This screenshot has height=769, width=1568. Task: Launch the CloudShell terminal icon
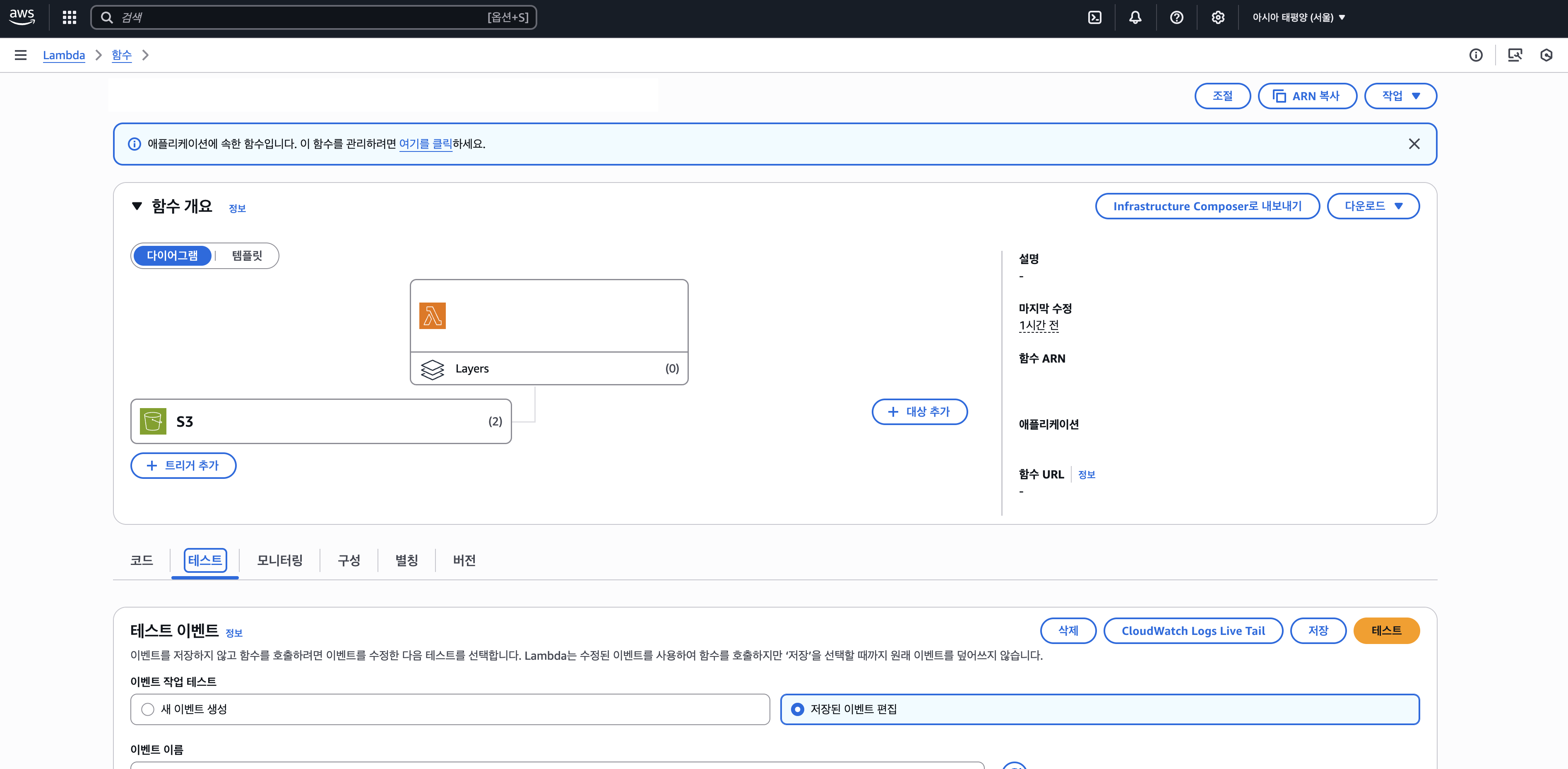click(1094, 18)
